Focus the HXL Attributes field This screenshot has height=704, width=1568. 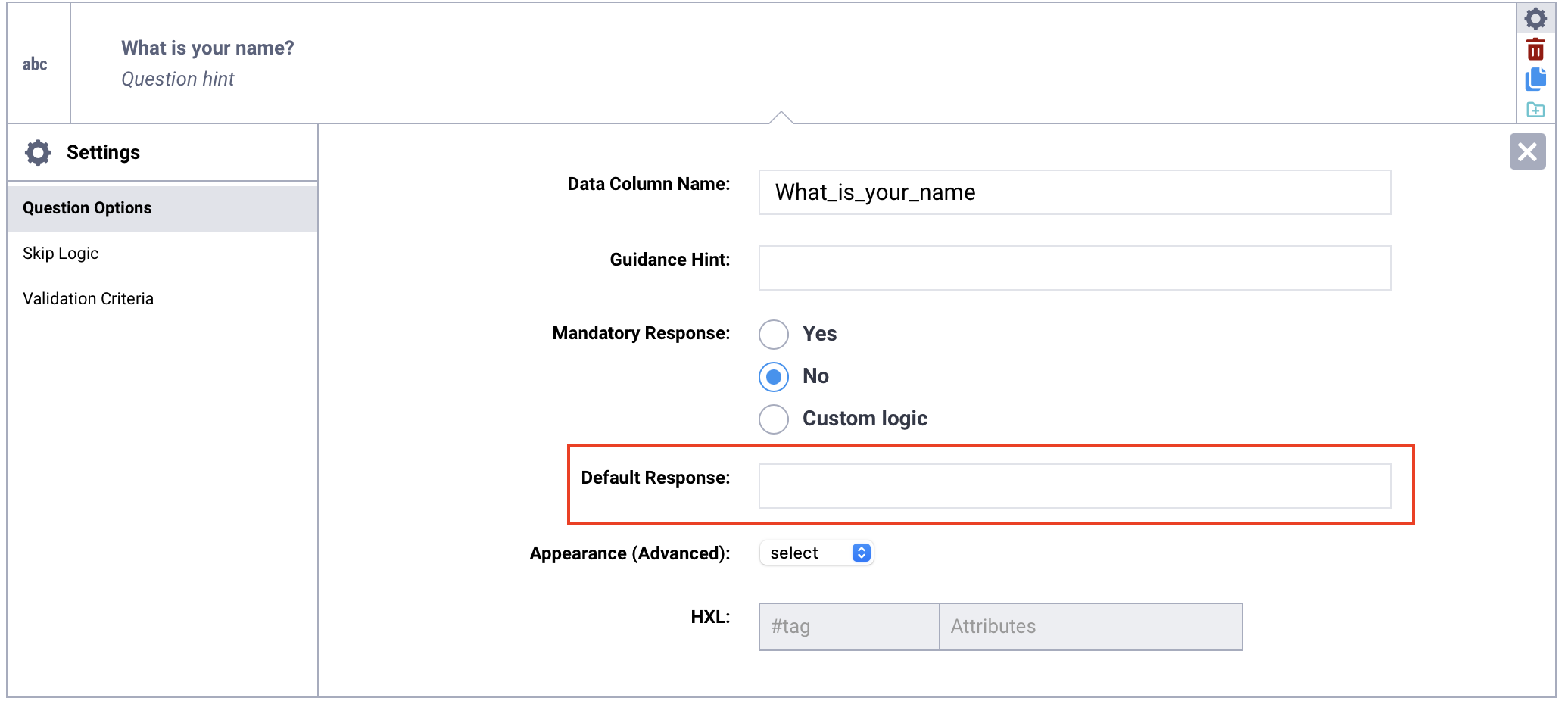[1090, 627]
